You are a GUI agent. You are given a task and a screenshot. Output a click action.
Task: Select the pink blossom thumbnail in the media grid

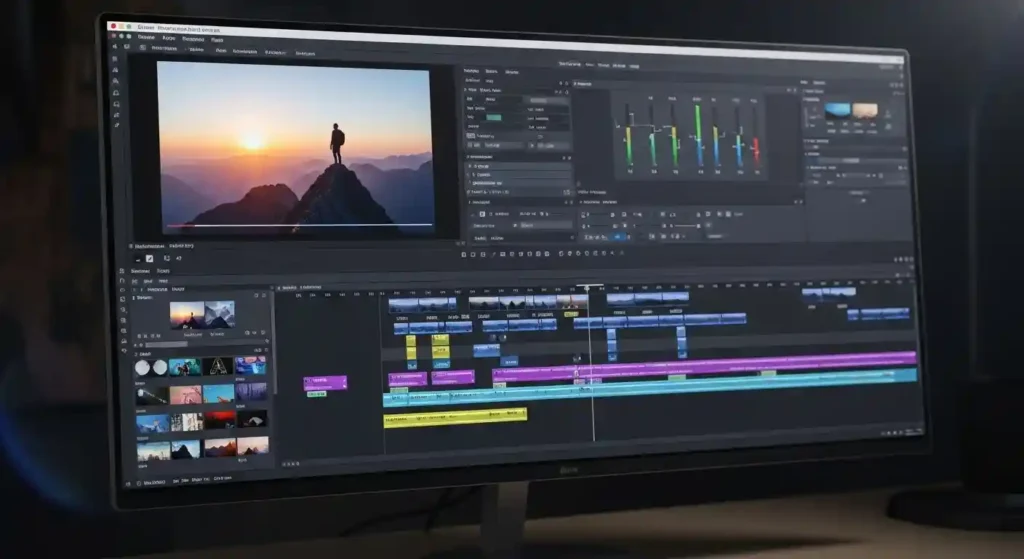pos(185,395)
